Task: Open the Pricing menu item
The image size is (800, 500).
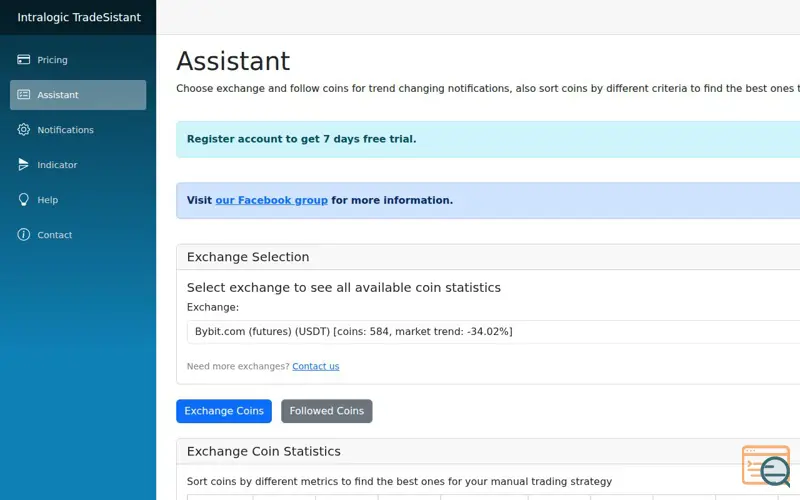Action: tap(78, 60)
